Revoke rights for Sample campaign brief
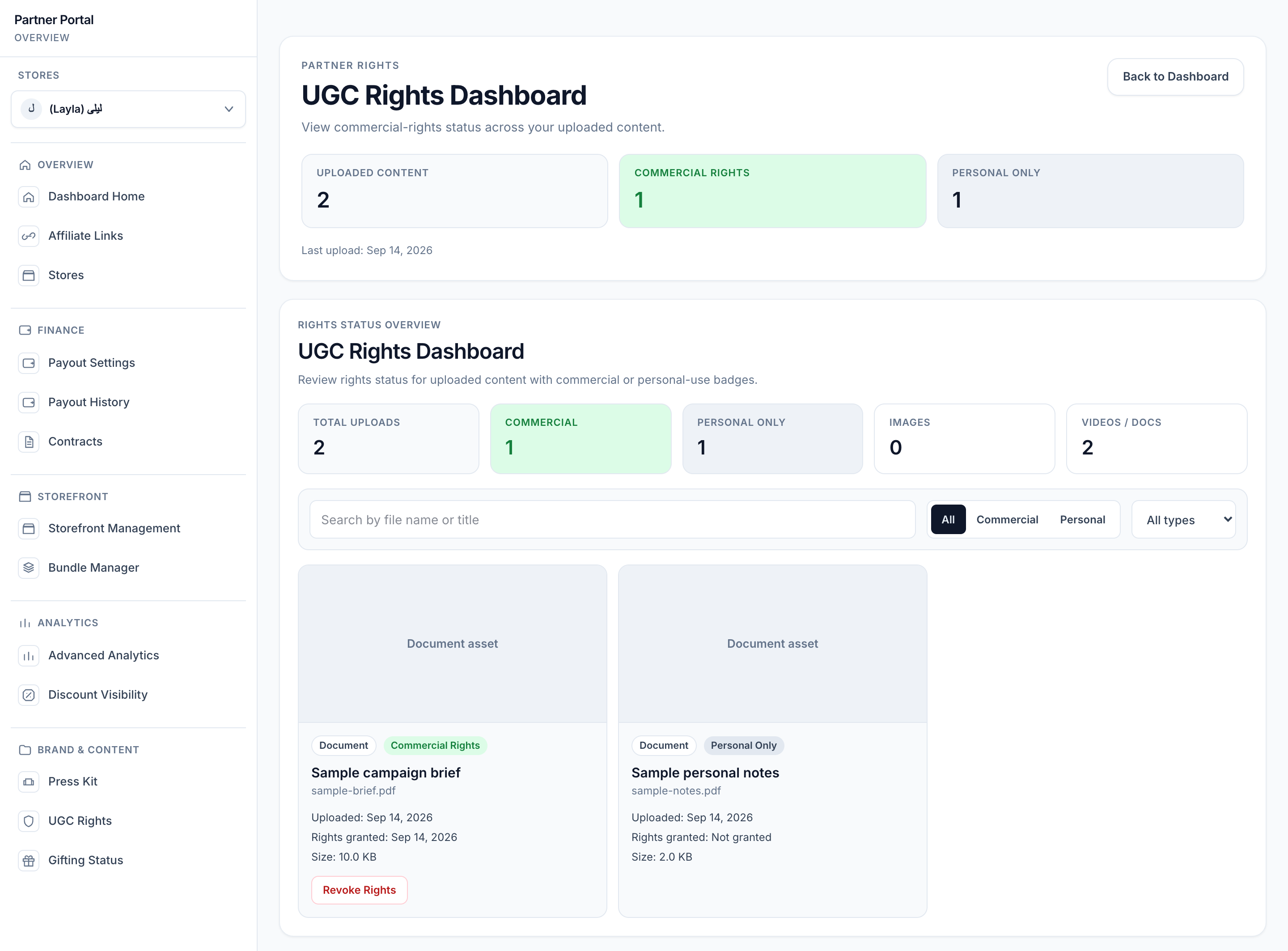Screen dimensions: 1288x951 tap(359, 890)
